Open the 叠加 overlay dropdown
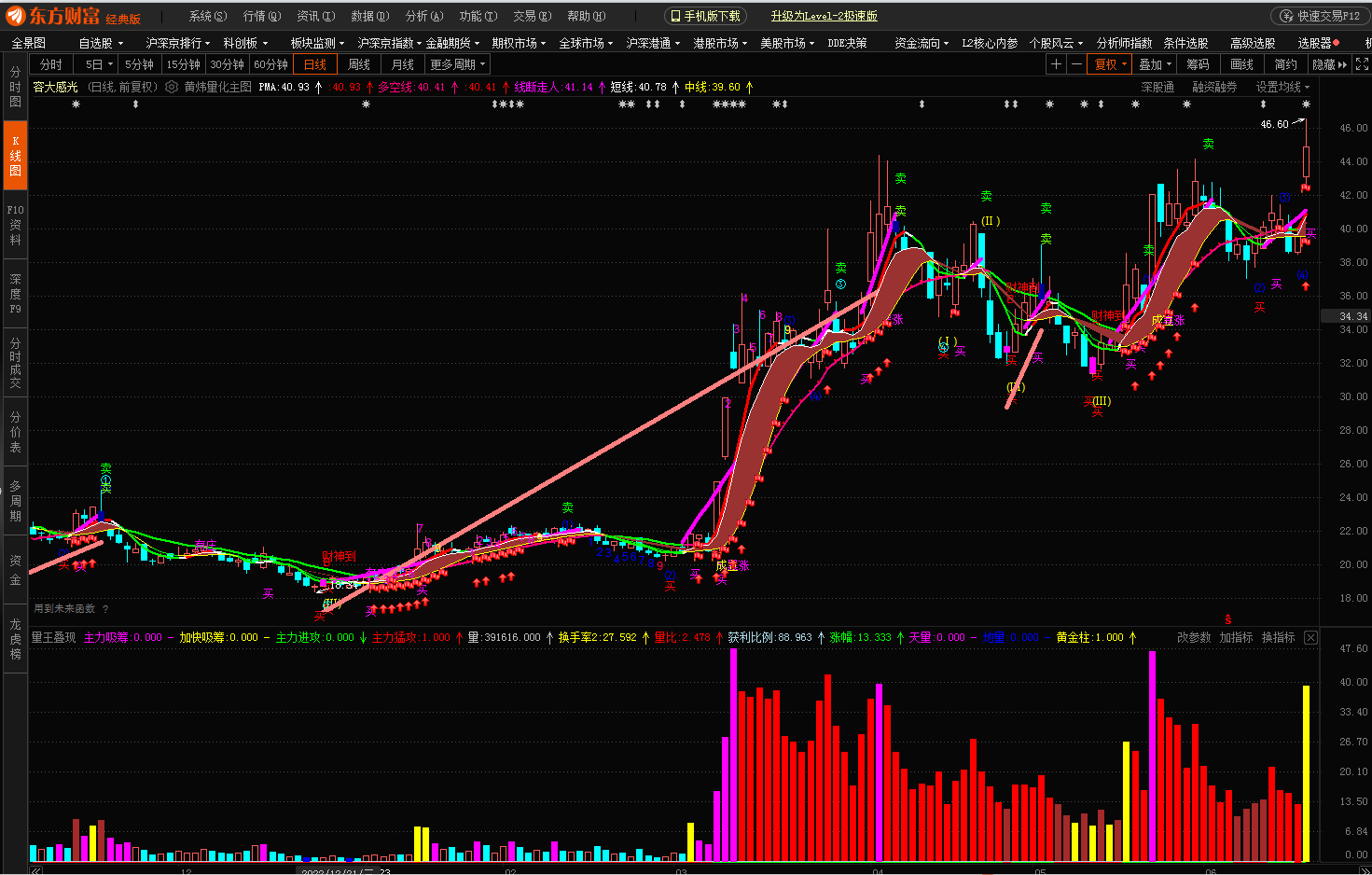1372x875 pixels. (x=1155, y=64)
